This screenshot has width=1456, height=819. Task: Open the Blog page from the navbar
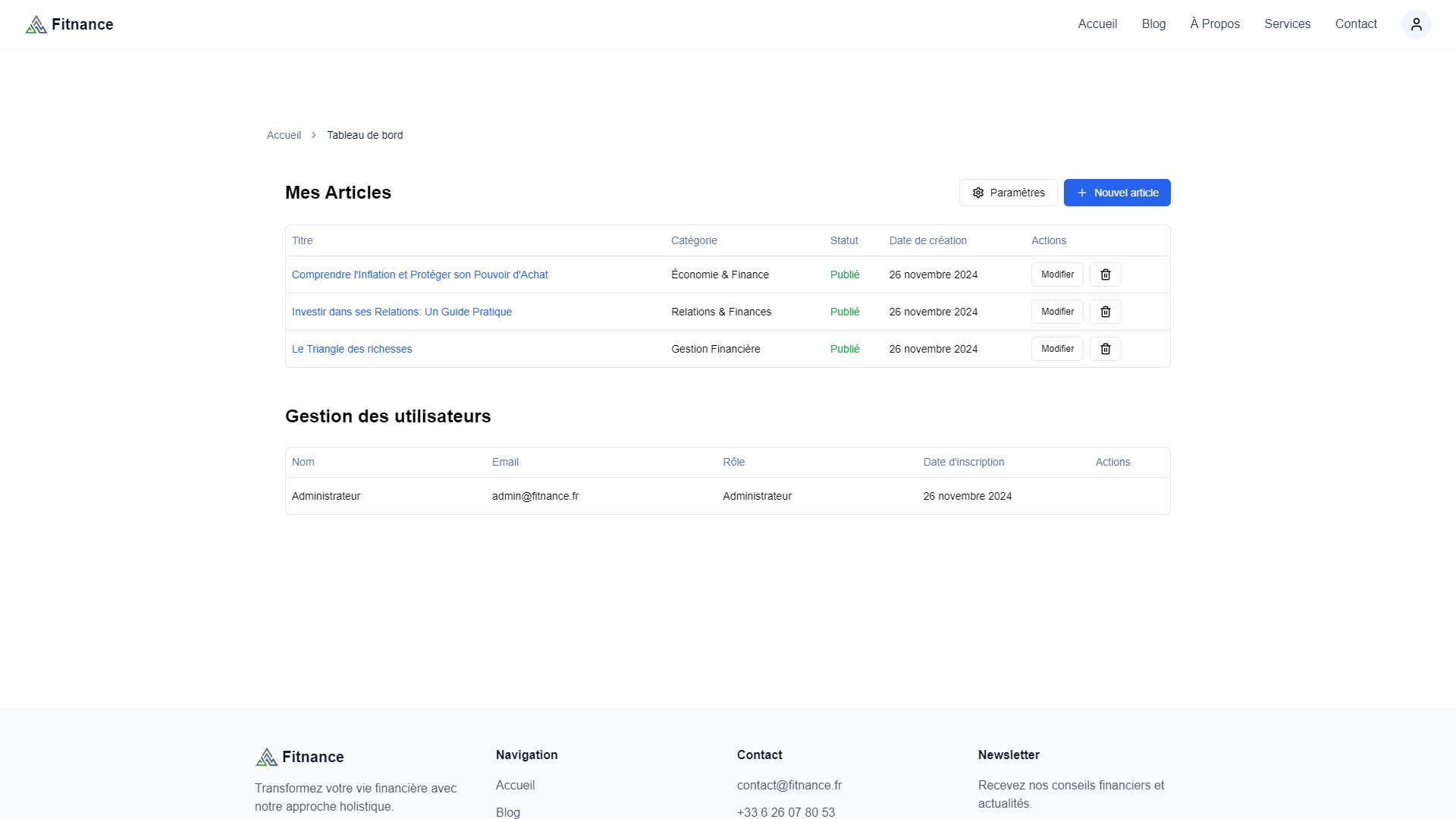[x=1153, y=24]
